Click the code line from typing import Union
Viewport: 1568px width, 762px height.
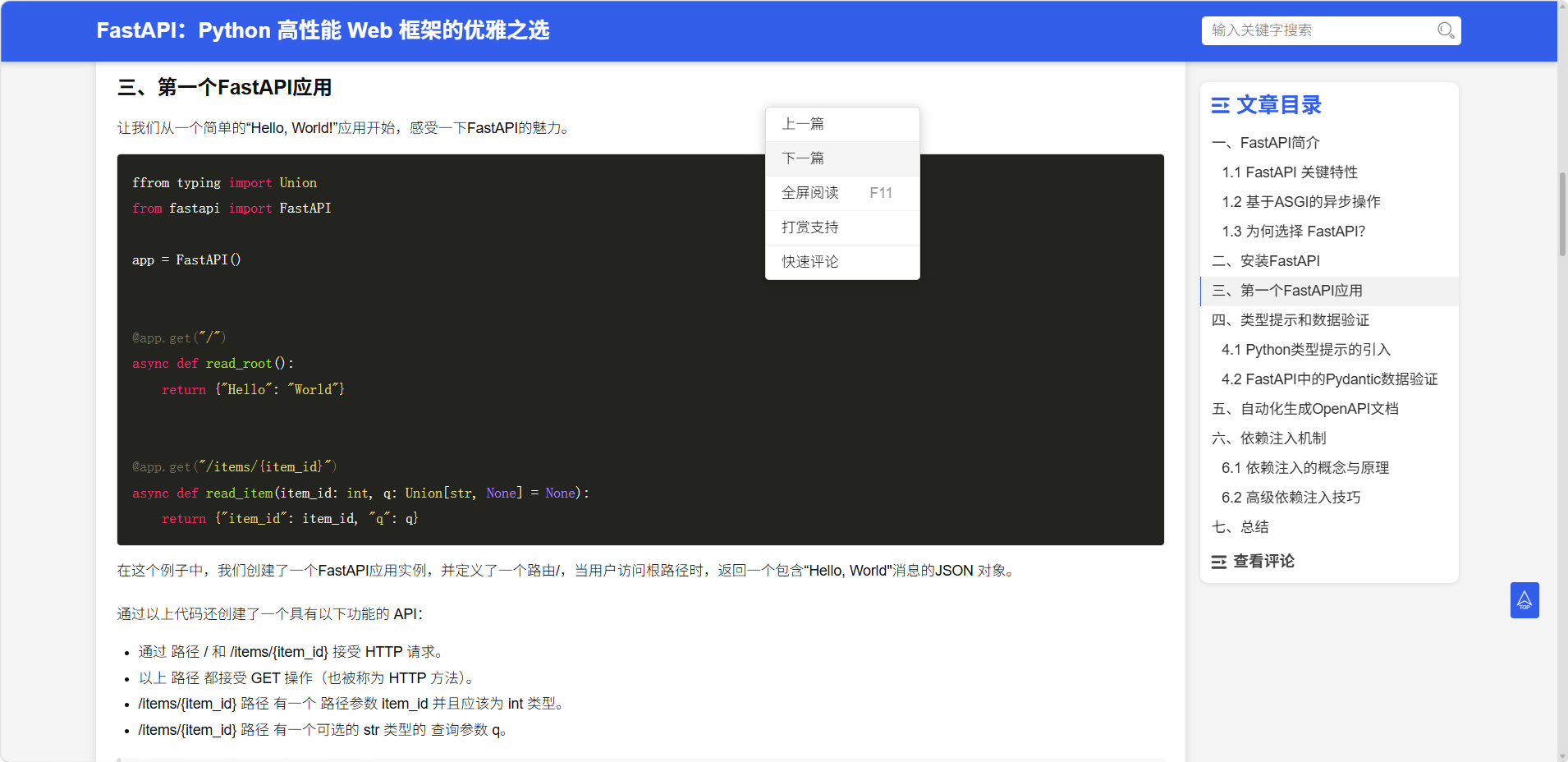pos(224,183)
